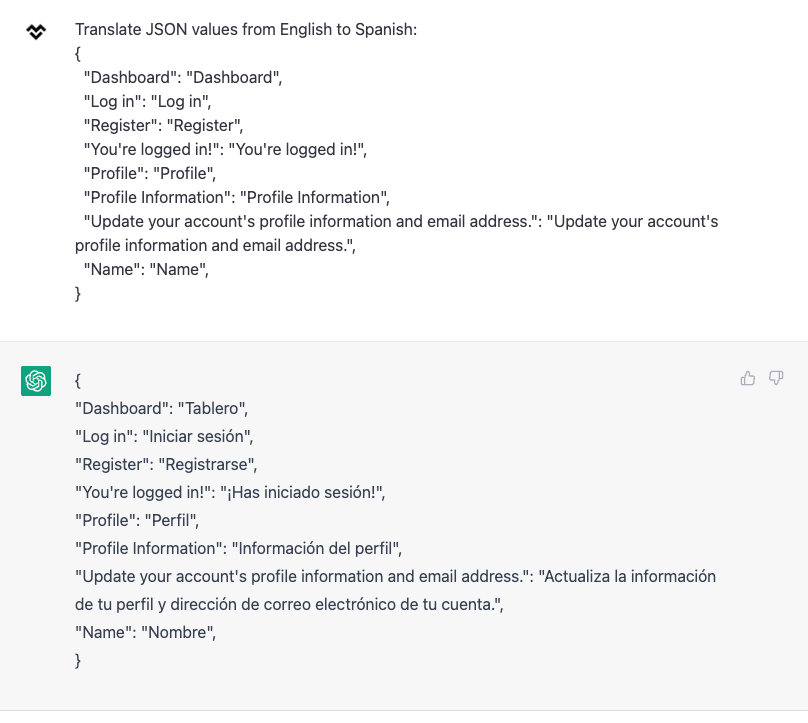Screen dimensions: 808x723
Task: Click the translated line containing "Nombre"
Action: [x=145, y=632]
